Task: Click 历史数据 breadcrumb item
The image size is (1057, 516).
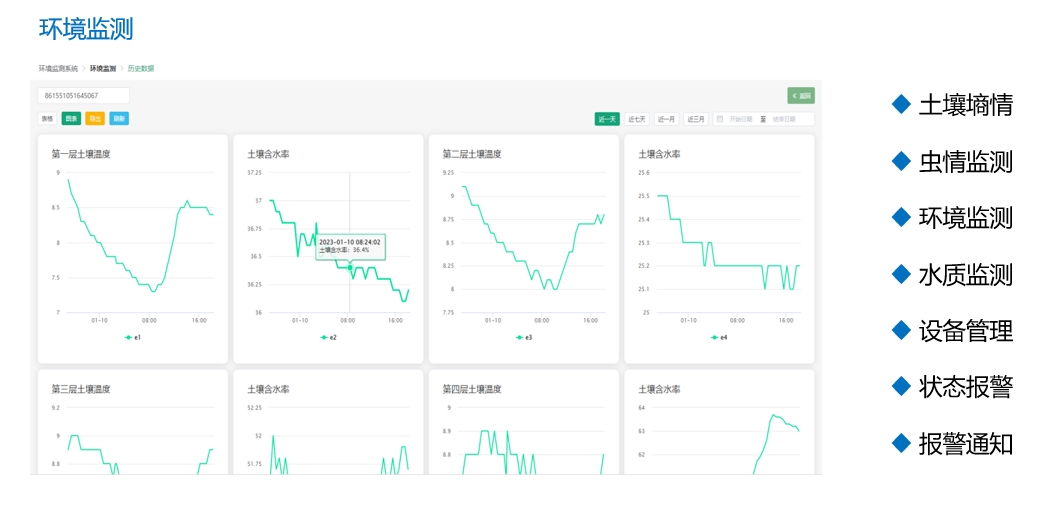Action: pyautogui.click(x=141, y=69)
